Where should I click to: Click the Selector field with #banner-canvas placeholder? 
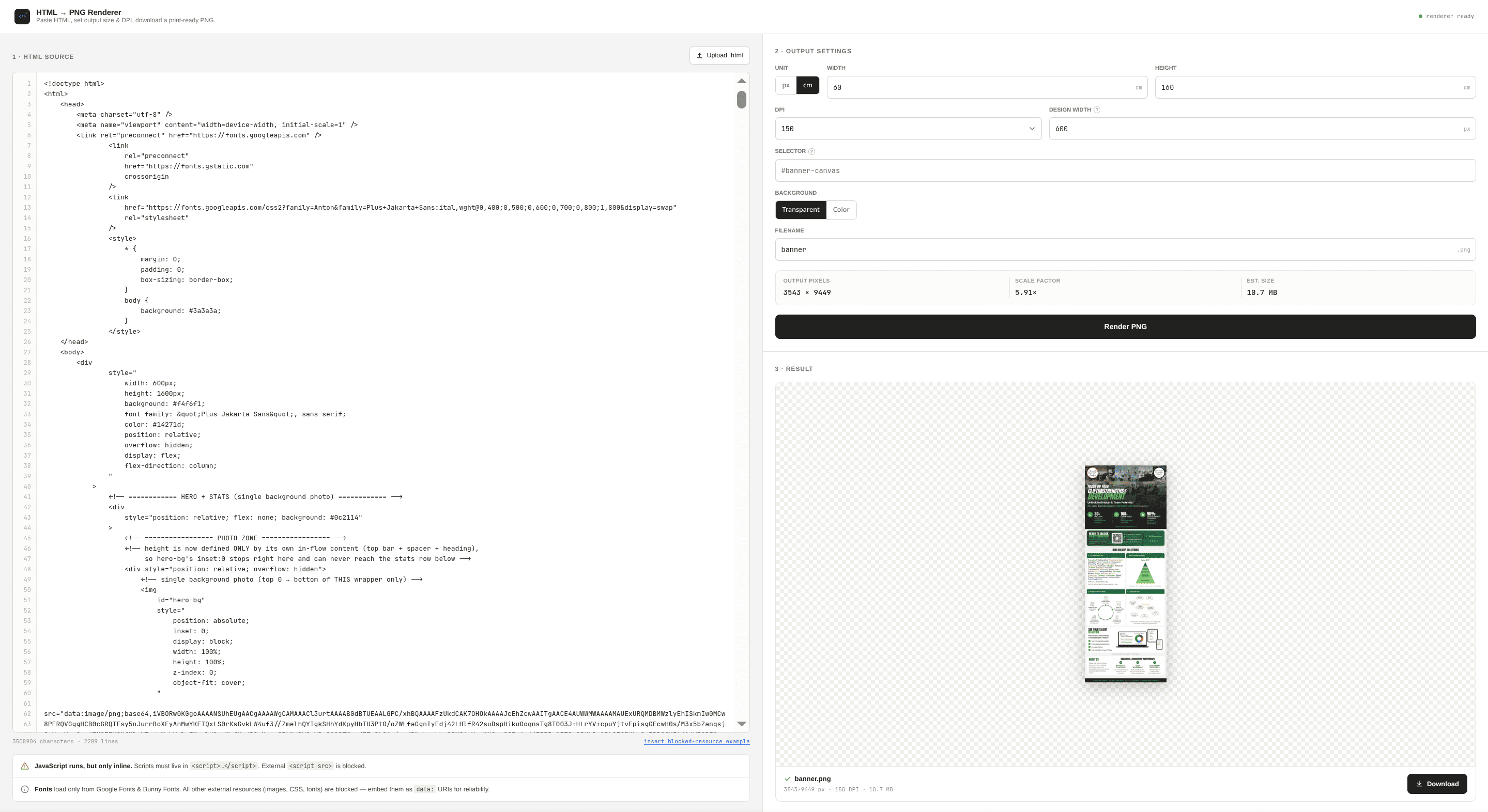point(1125,171)
